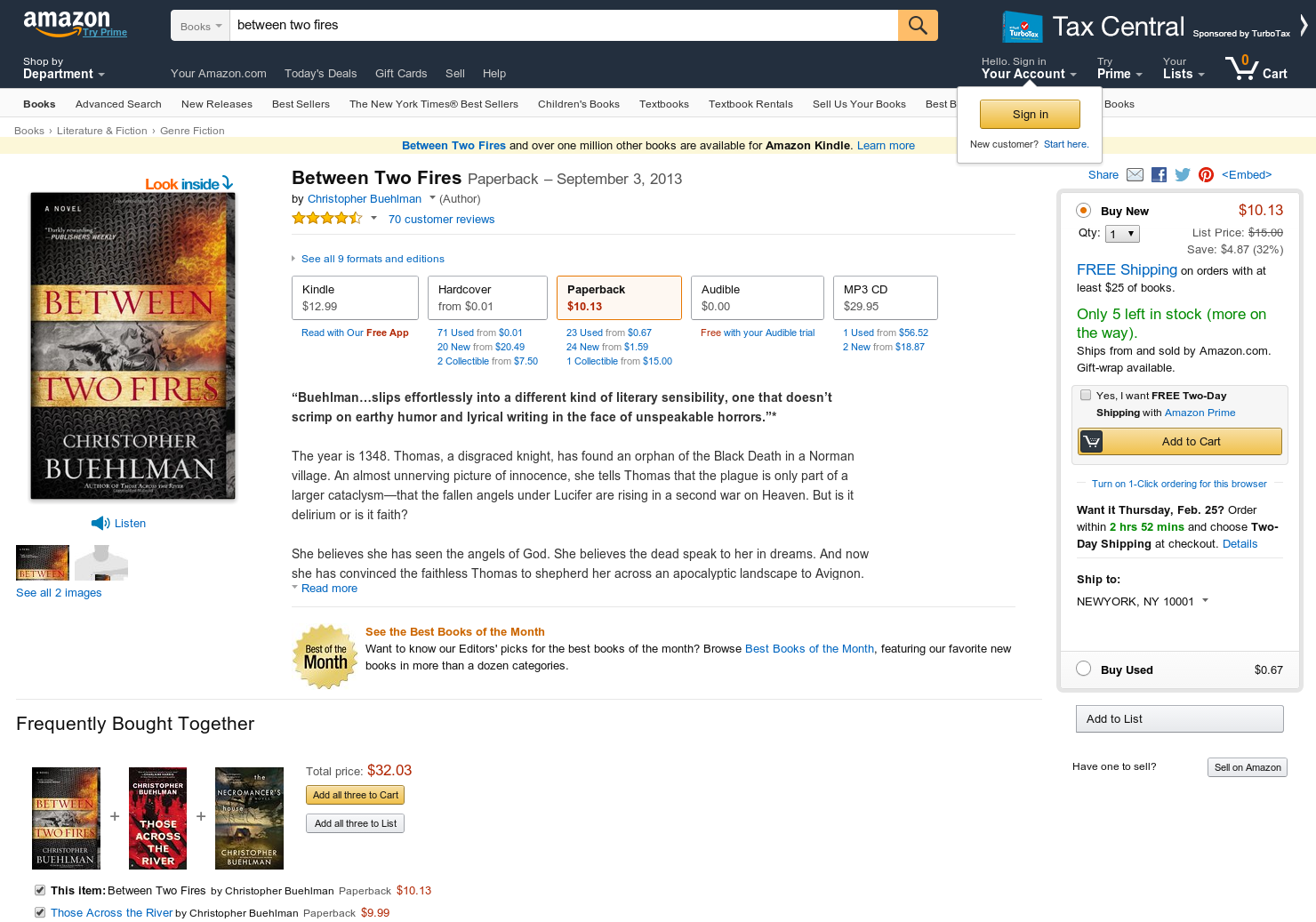Select the Hardcover format tab
The image size is (1316, 922).
pyautogui.click(x=487, y=298)
